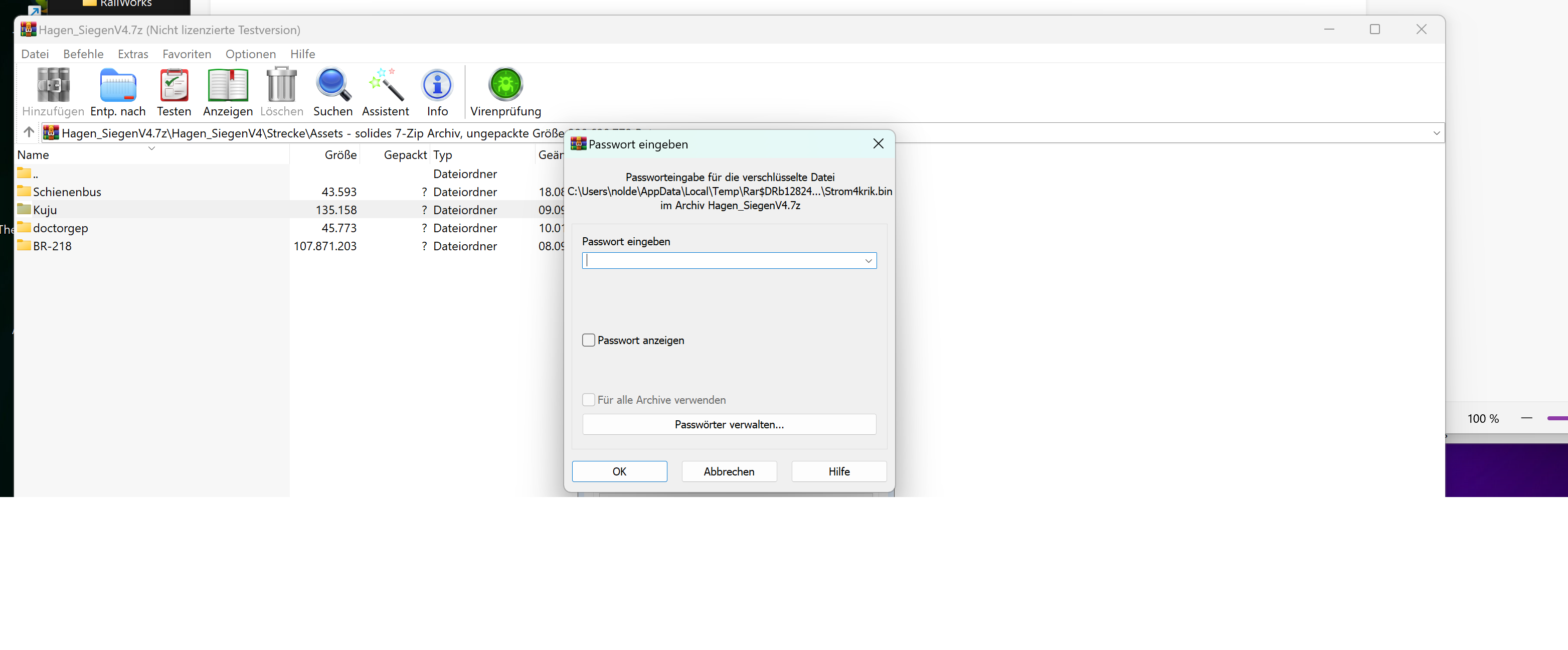Confirm password with OK button
1568x650 pixels.
pos(620,471)
